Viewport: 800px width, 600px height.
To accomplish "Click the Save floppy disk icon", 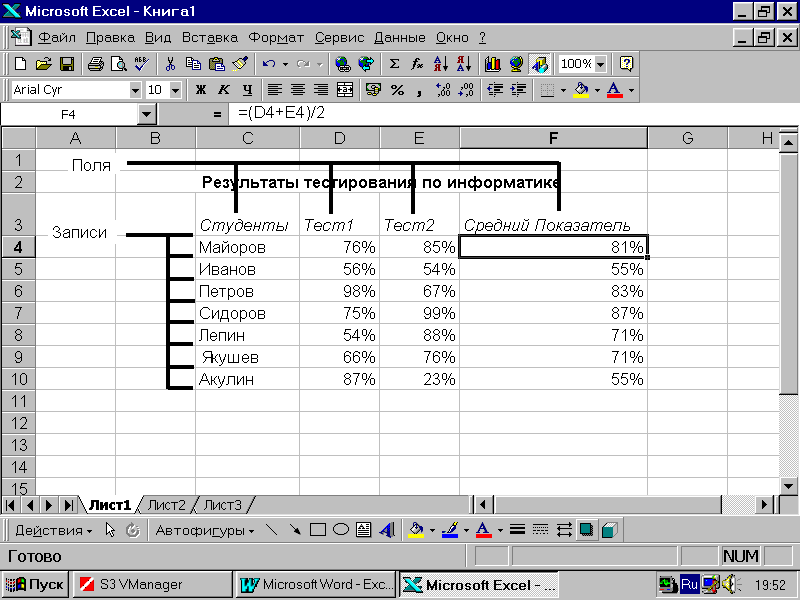I will coord(67,64).
